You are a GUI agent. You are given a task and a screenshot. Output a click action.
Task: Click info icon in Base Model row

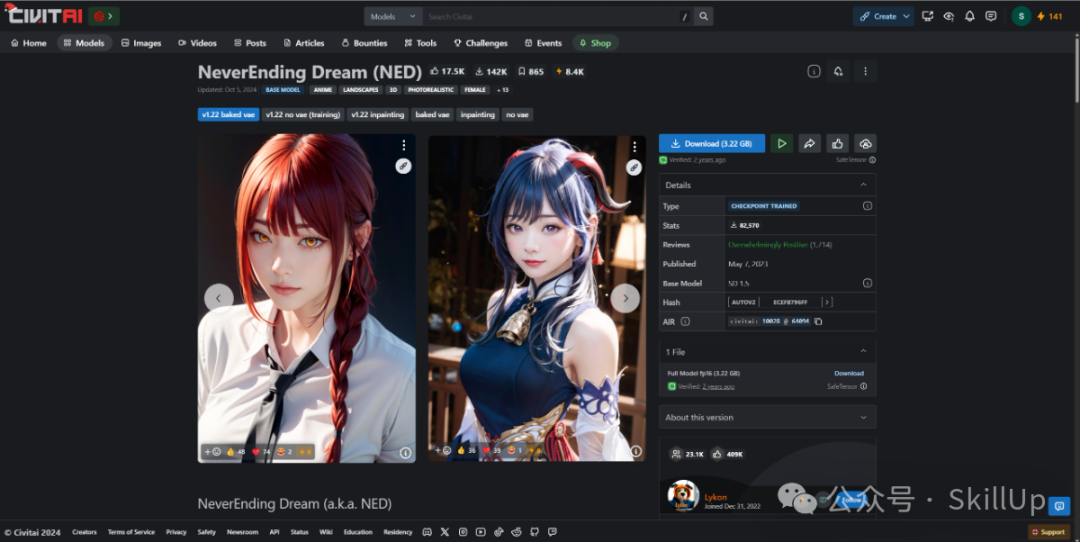(867, 283)
